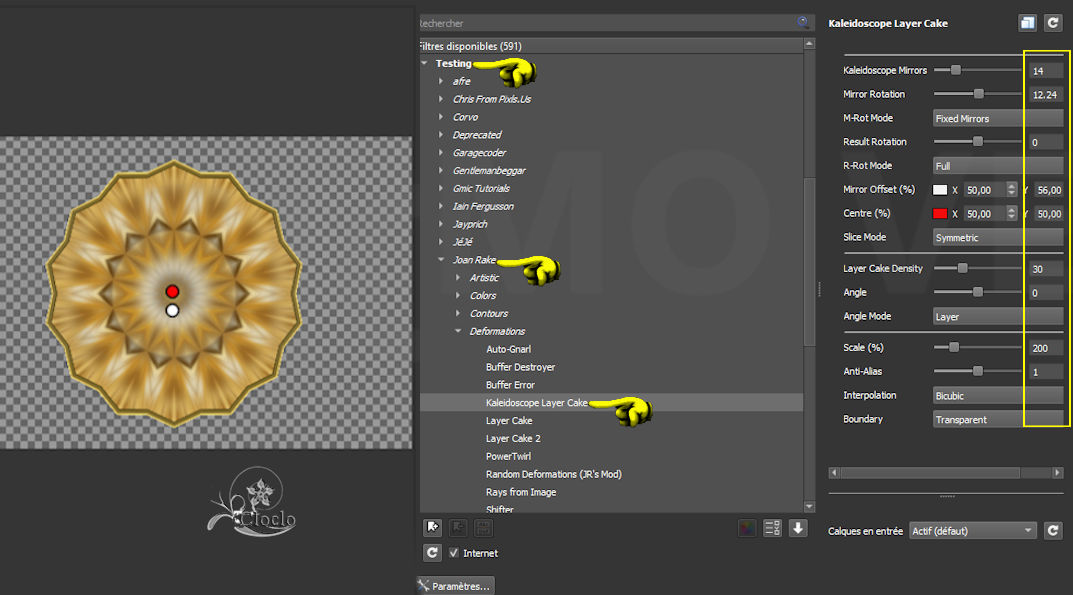This screenshot has height=595, width=1073.
Task: Open the Calques en entrée dropdown
Action: (x=972, y=531)
